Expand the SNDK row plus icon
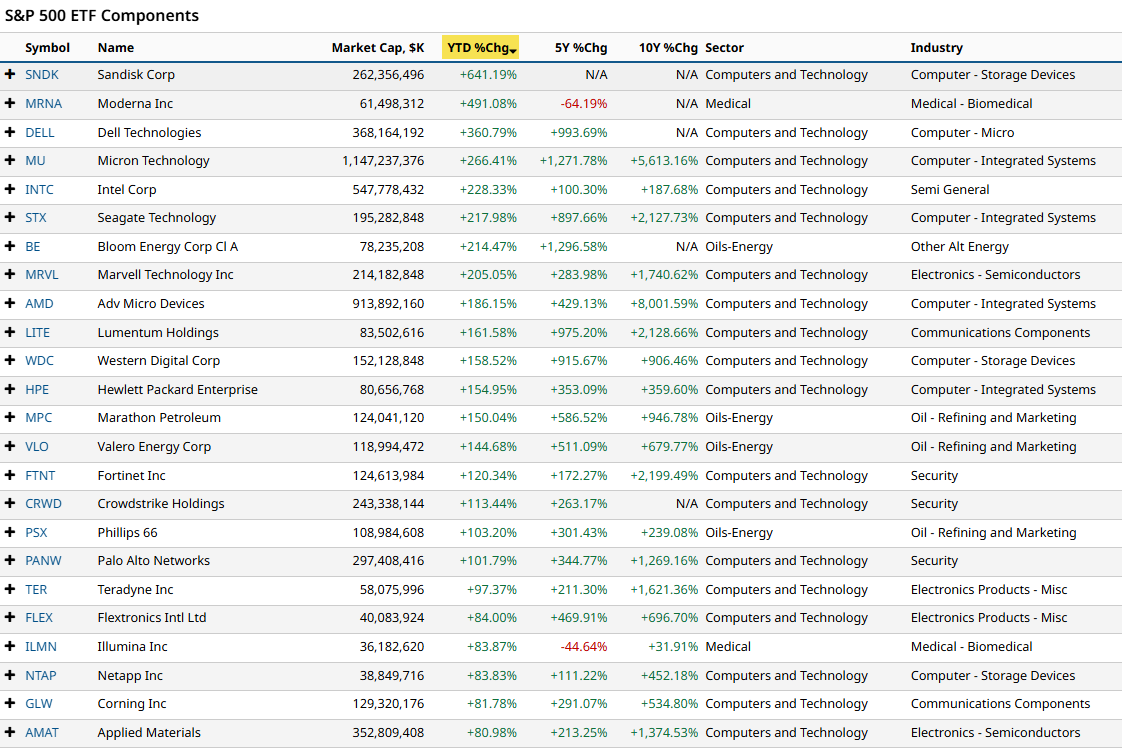Screen dimensions: 1122x750 10,74
